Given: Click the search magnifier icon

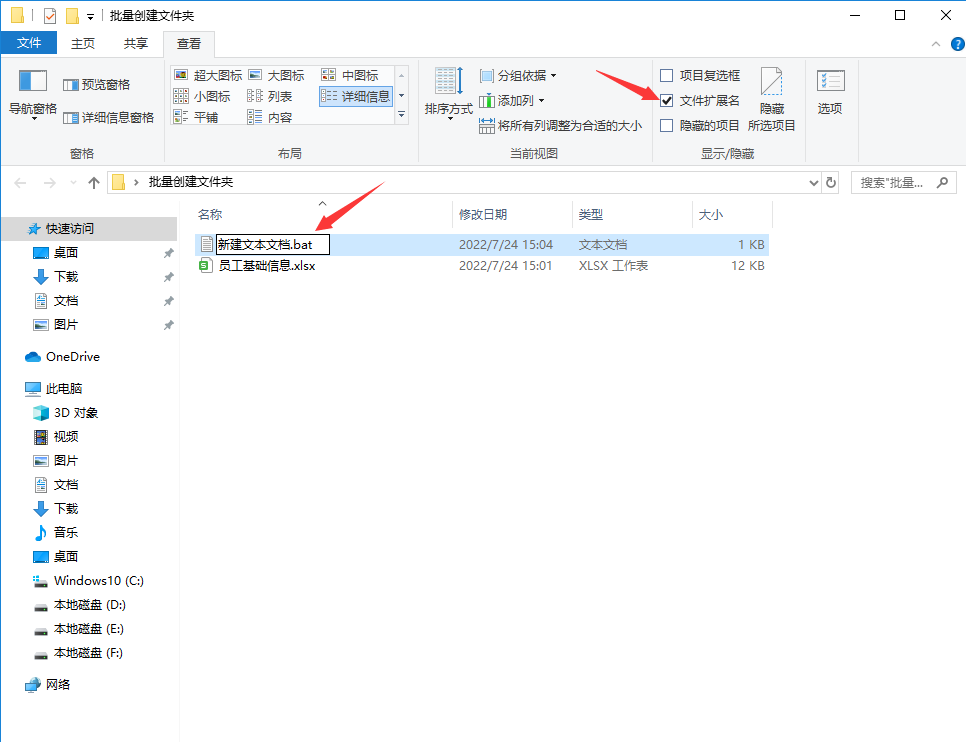Looking at the screenshot, I should pyautogui.click(x=942, y=182).
